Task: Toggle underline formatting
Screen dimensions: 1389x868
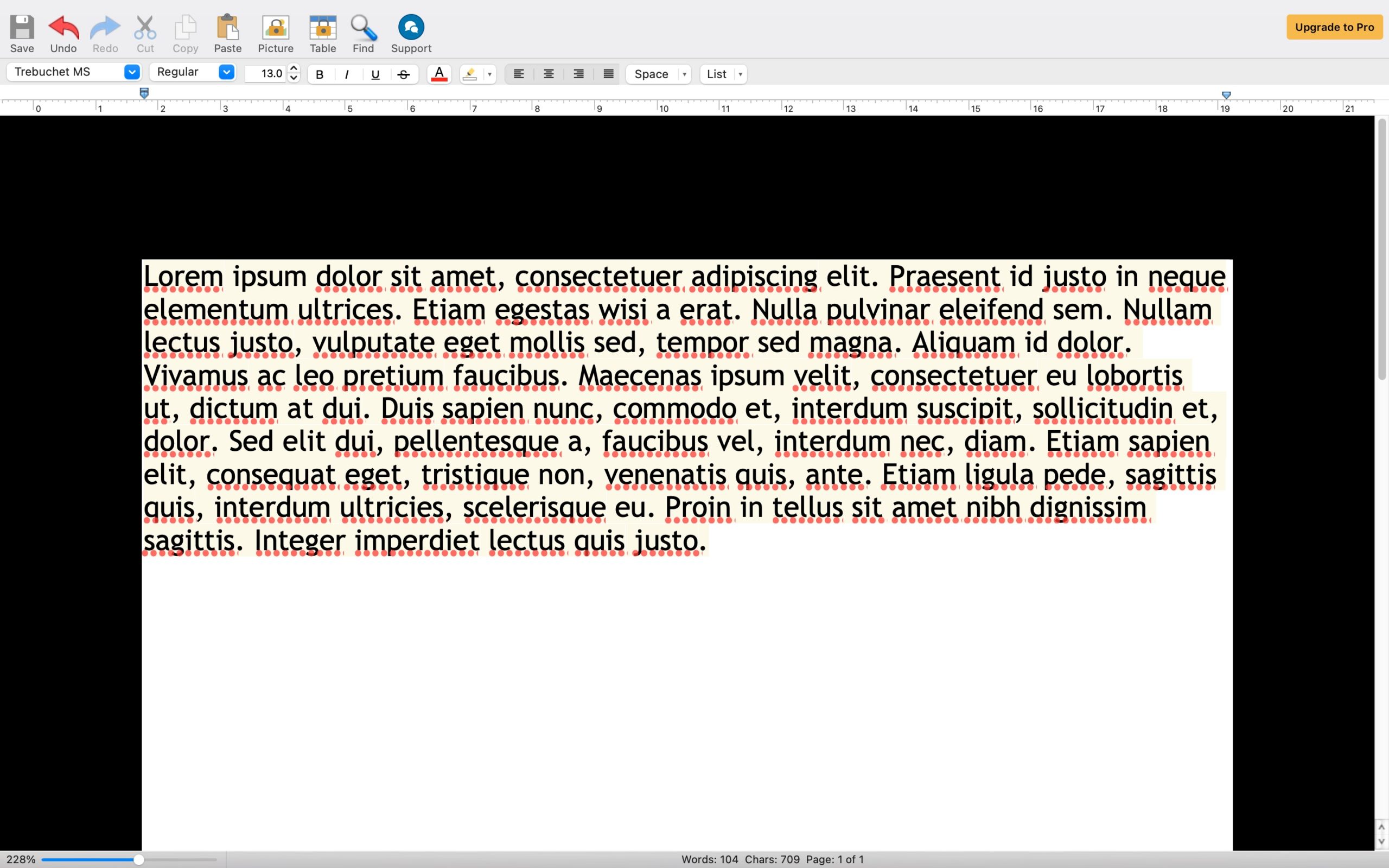Action: tap(375, 73)
